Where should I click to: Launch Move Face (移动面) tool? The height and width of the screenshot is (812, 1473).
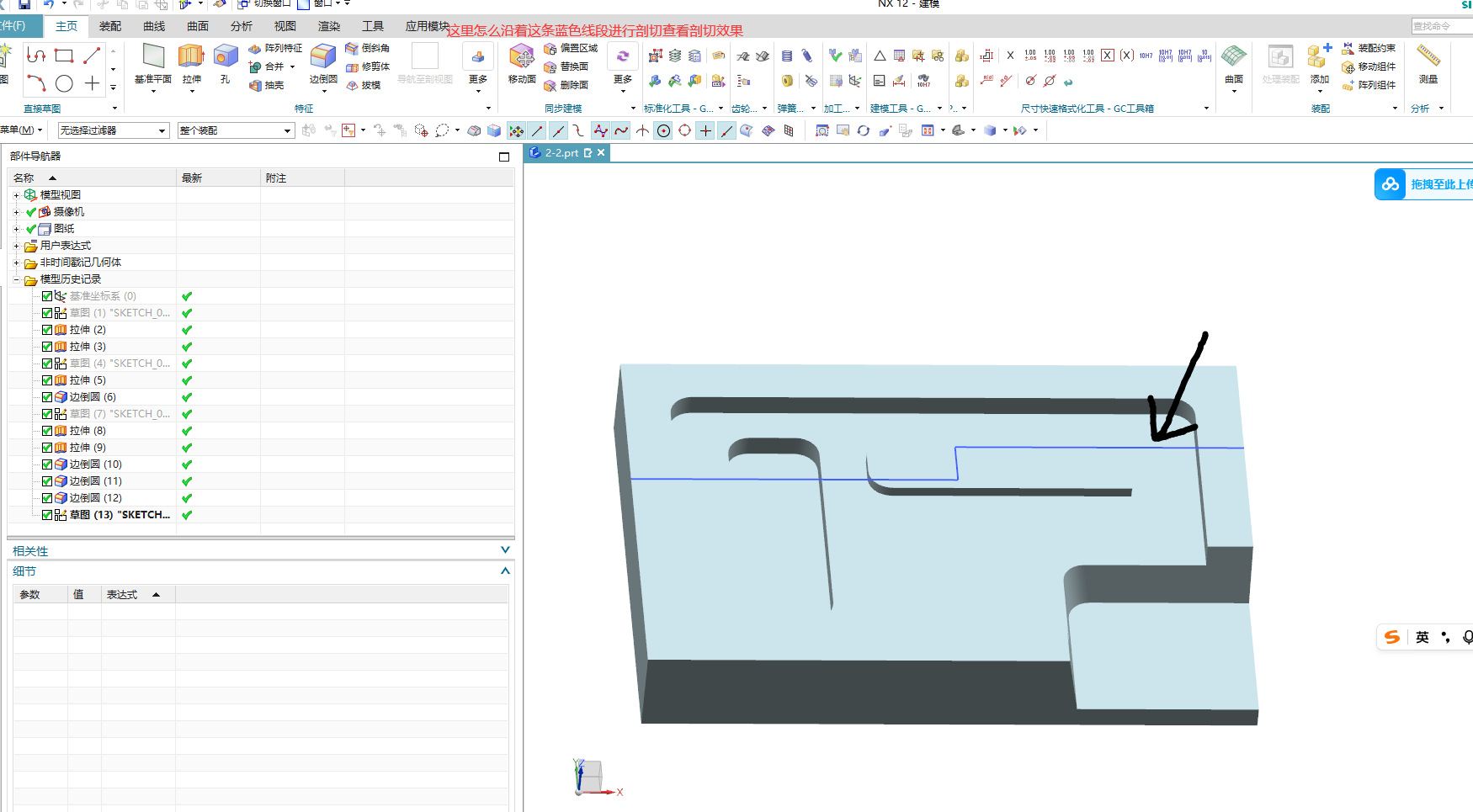coord(522,64)
